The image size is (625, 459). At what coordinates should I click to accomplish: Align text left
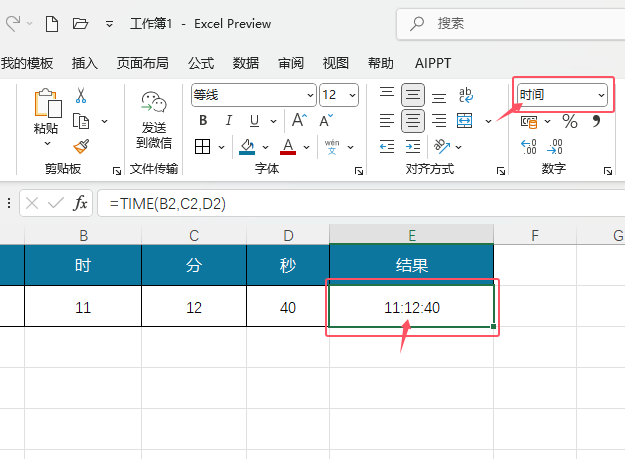(x=387, y=121)
